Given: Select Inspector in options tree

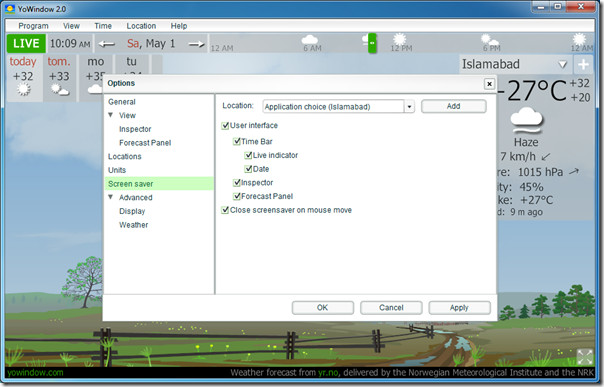Looking at the screenshot, I should [135, 129].
